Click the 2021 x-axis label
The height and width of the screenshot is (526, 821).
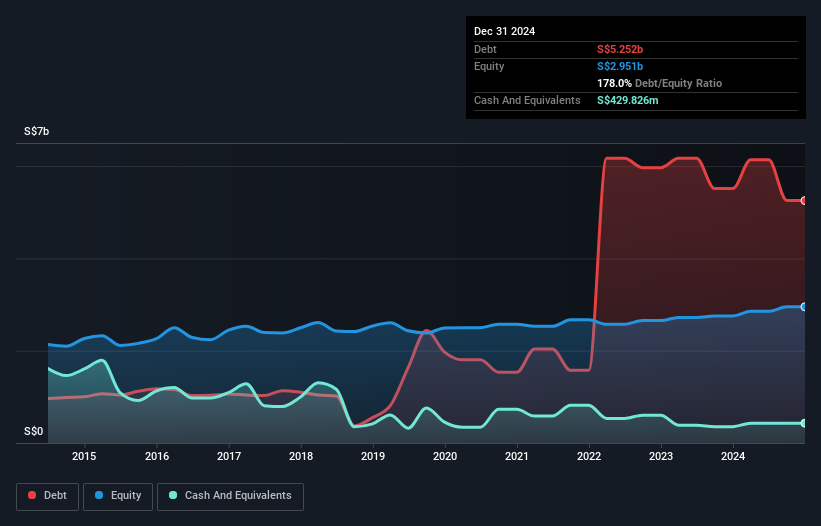[x=517, y=456]
